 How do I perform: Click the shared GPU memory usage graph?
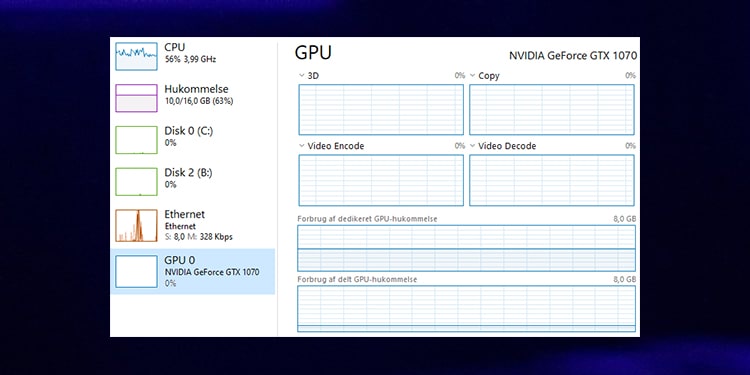(x=466, y=309)
